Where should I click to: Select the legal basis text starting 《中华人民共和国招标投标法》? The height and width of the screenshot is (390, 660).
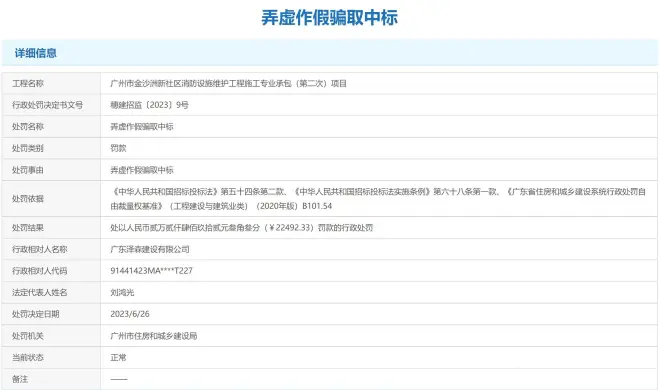(378, 199)
